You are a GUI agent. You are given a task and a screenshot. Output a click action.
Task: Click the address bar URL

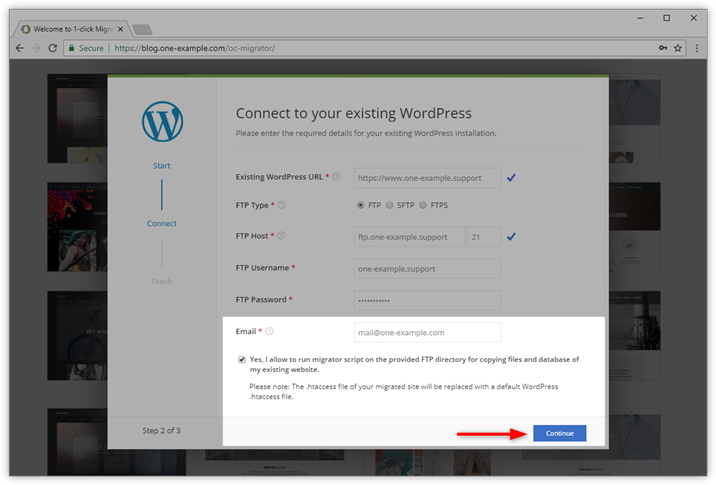pyautogui.click(x=195, y=48)
